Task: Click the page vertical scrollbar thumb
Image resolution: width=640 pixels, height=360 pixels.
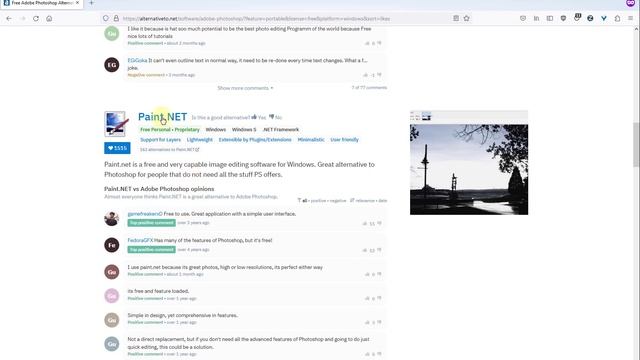Action: 636,144
